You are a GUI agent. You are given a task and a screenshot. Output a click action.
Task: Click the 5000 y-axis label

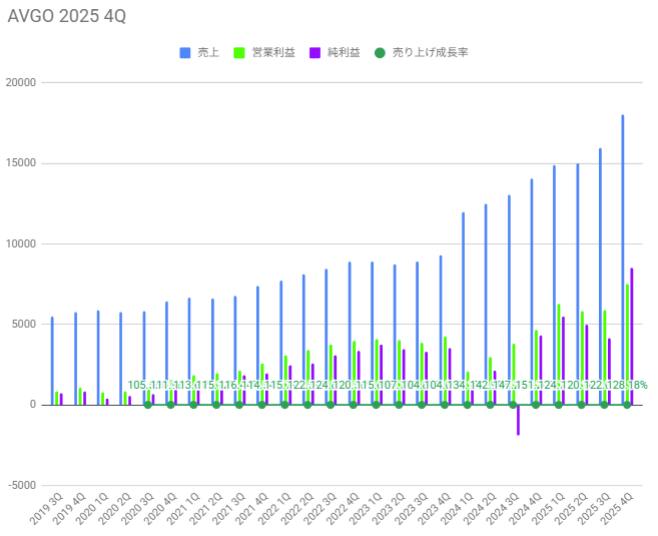[24, 324]
